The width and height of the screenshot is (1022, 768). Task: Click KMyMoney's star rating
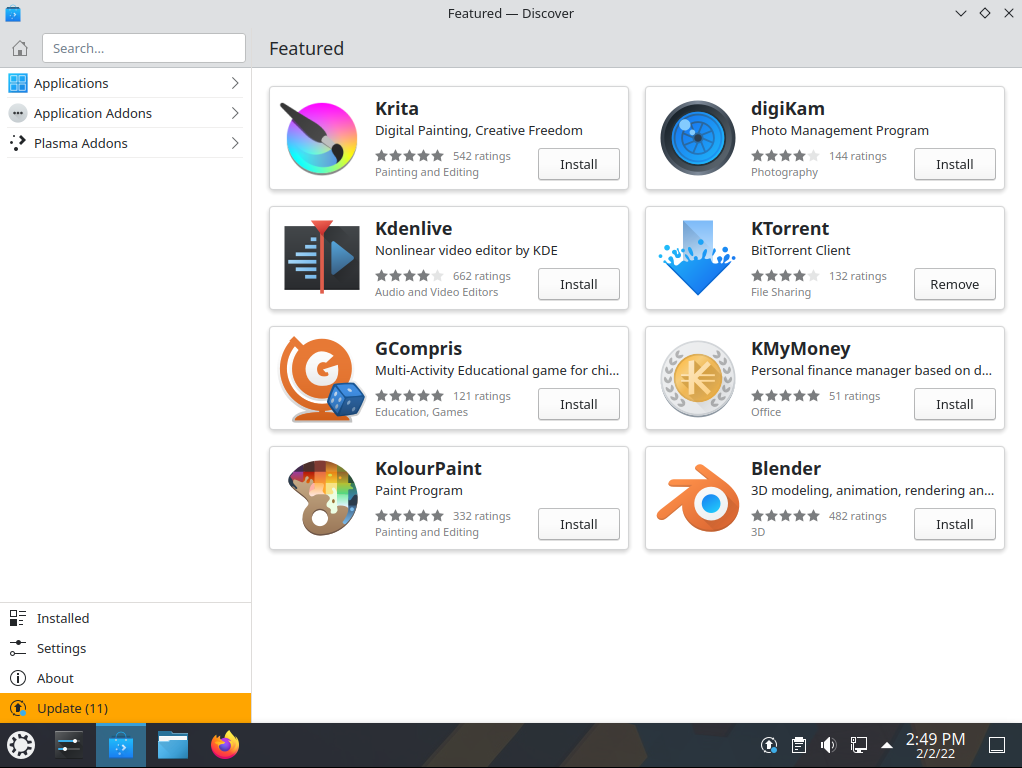coord(785,396)
